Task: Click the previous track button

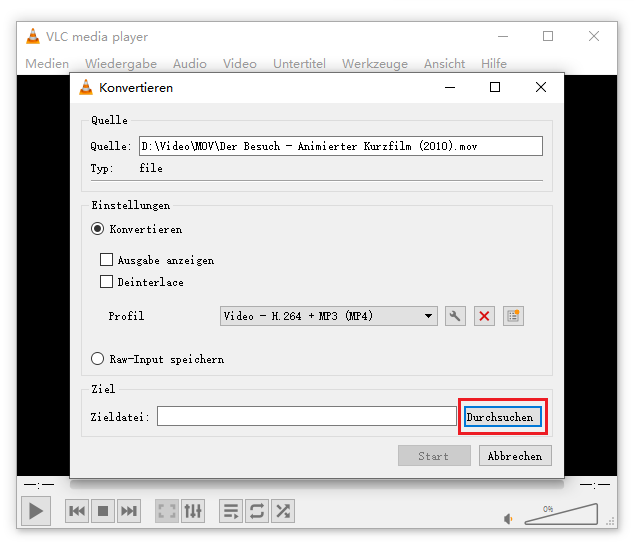Action: point(77,511)
